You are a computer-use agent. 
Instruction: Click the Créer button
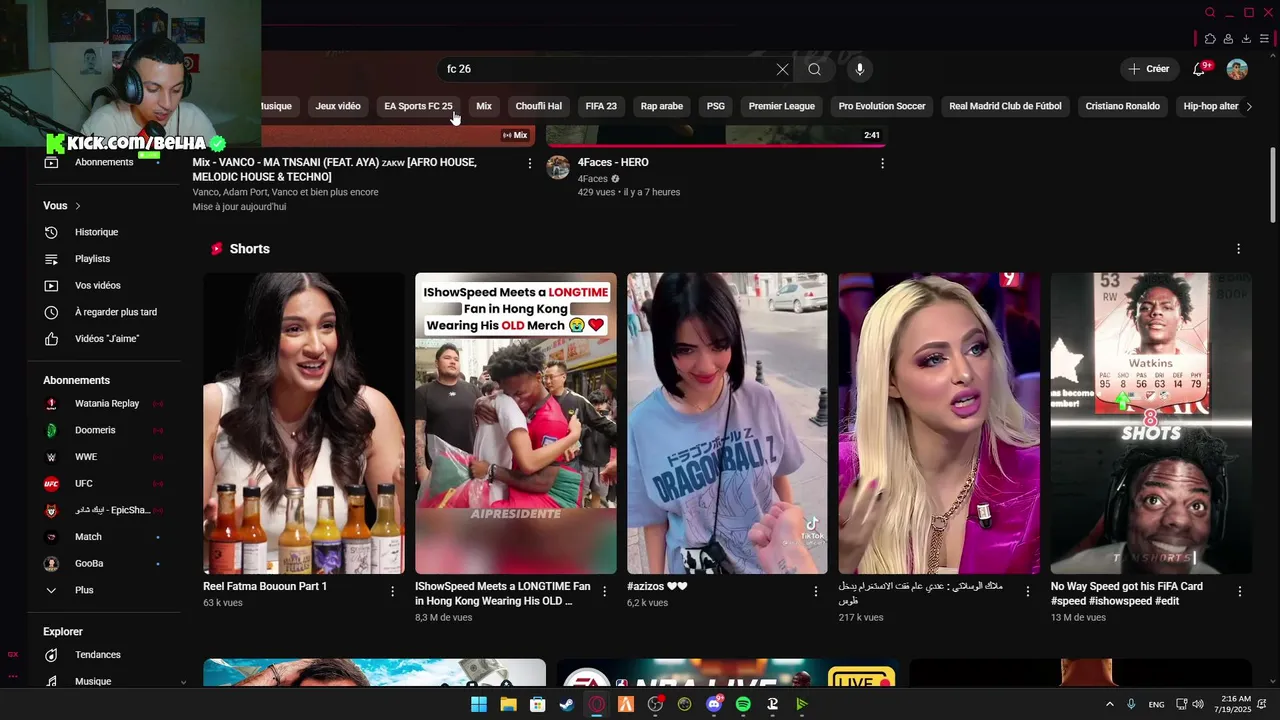(1148, 69)
